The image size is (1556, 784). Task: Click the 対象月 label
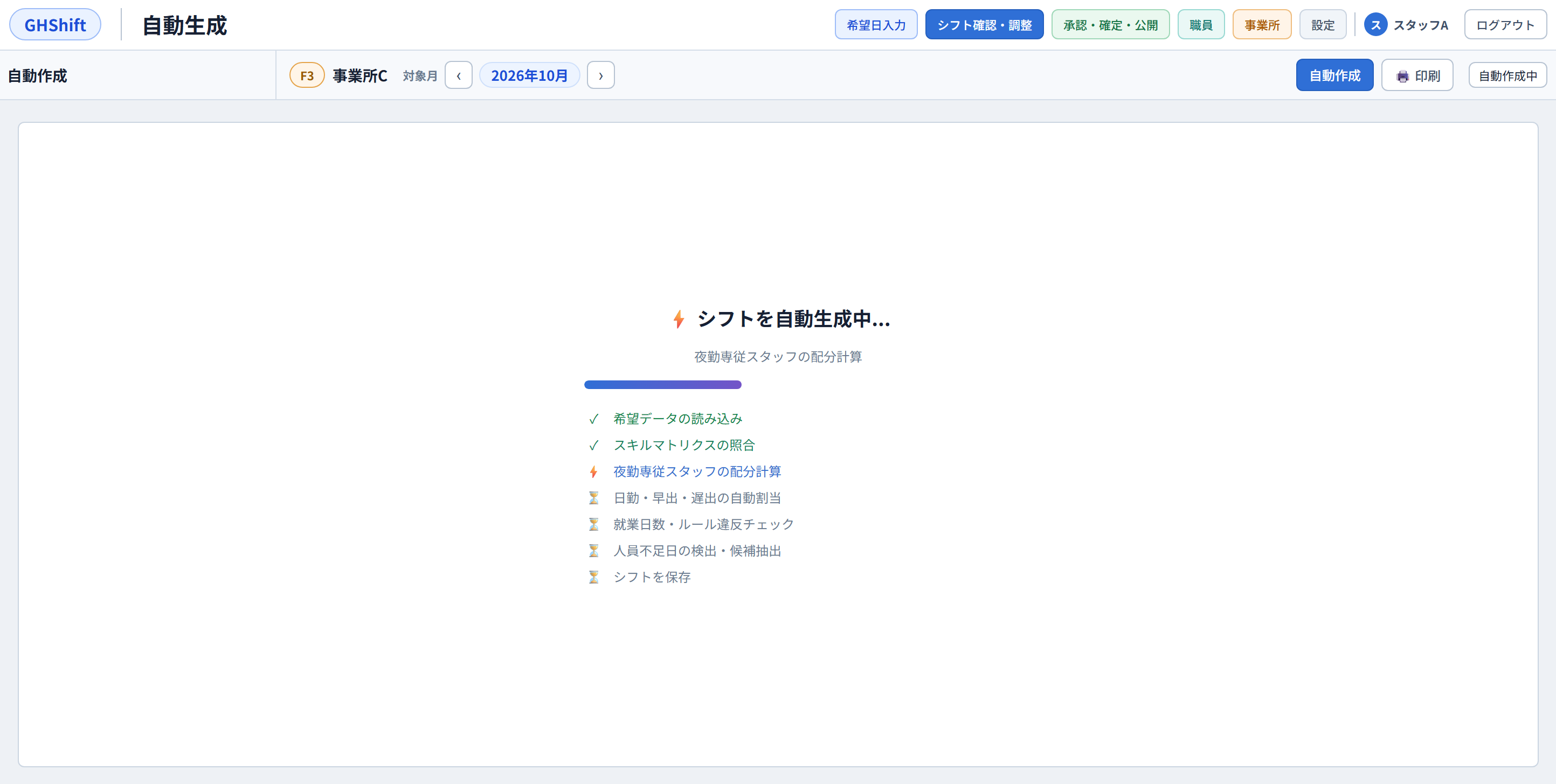[420, 76]
